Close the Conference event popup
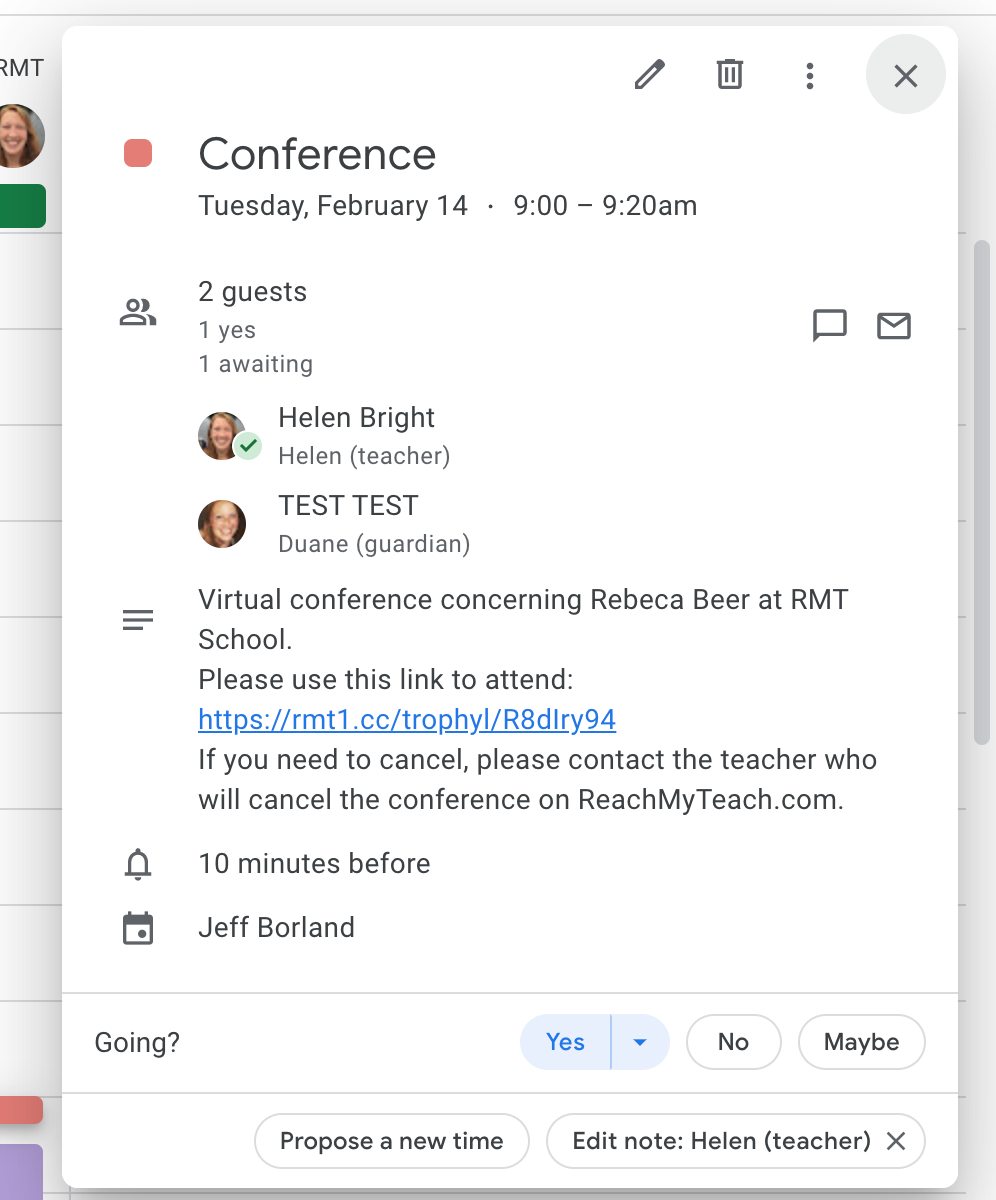The height and width of the screenshot is (1200, 996). tap(905, 75)
